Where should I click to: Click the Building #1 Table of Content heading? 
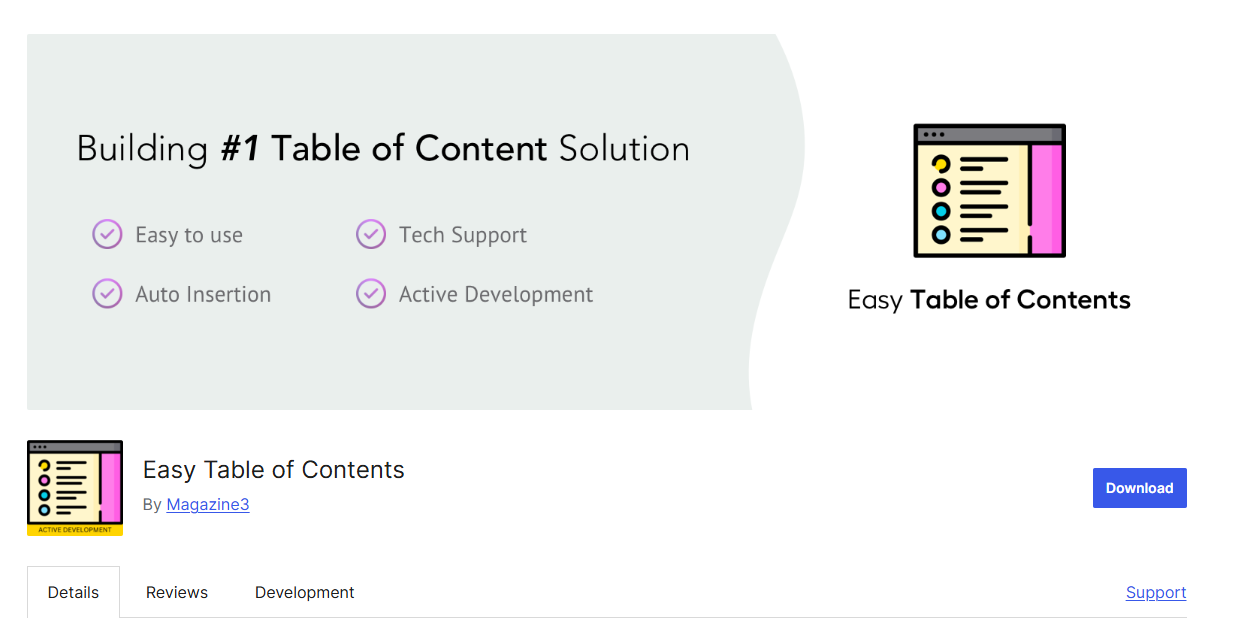point(383,148)
